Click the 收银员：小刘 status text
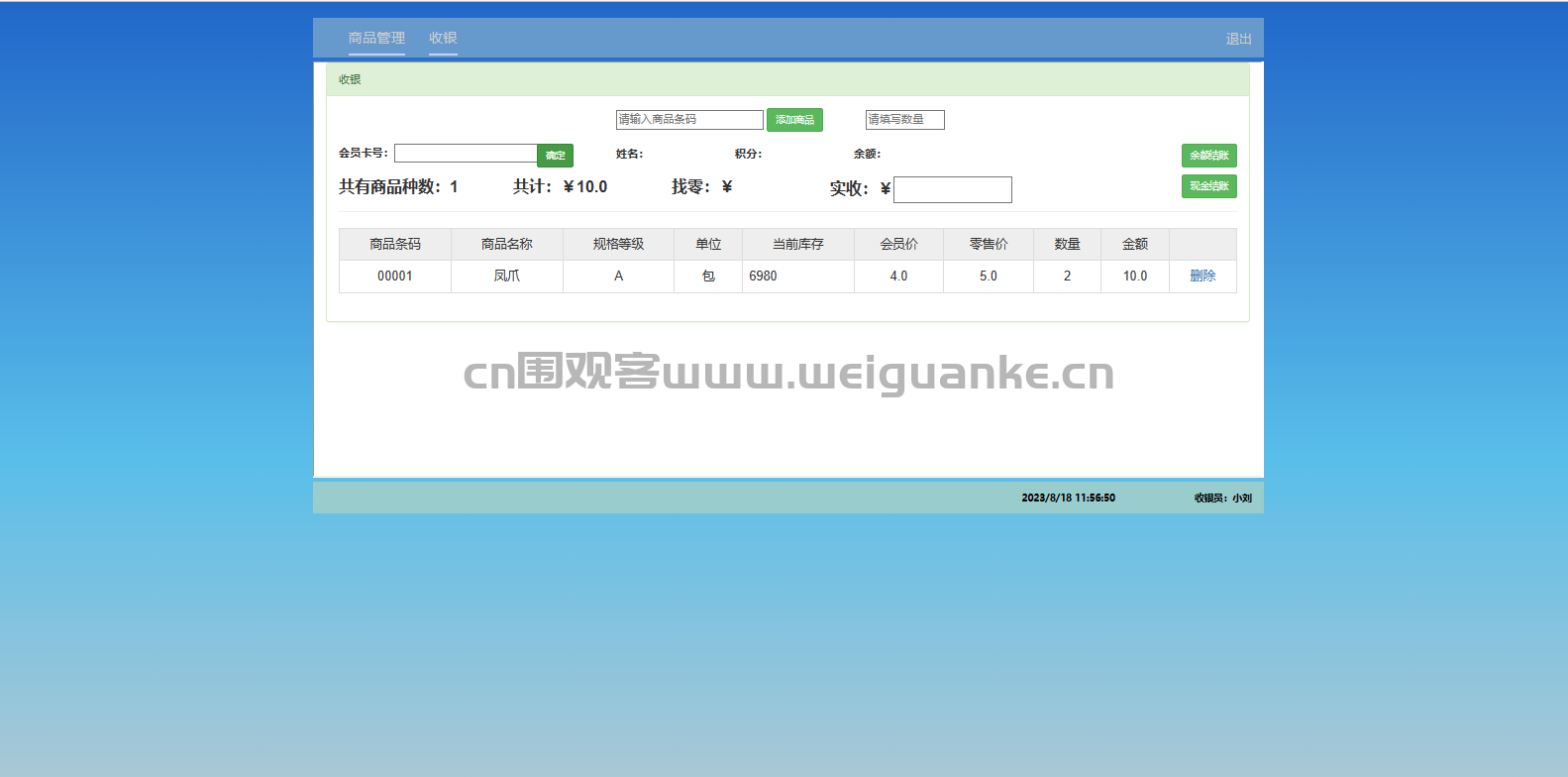Viewport: 1568px width, 777px height. click(x=1222, y=498)
